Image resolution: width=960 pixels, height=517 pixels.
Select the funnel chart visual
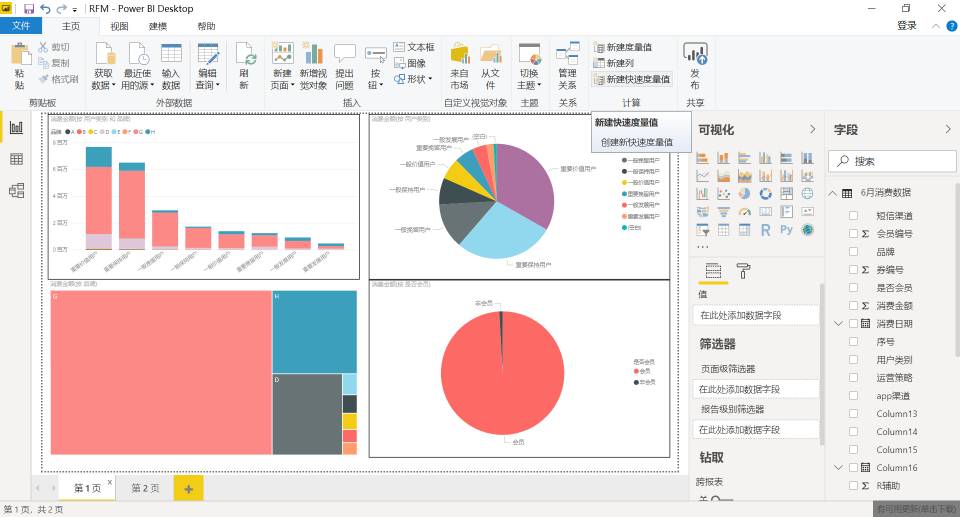click(x=723, y=212)
